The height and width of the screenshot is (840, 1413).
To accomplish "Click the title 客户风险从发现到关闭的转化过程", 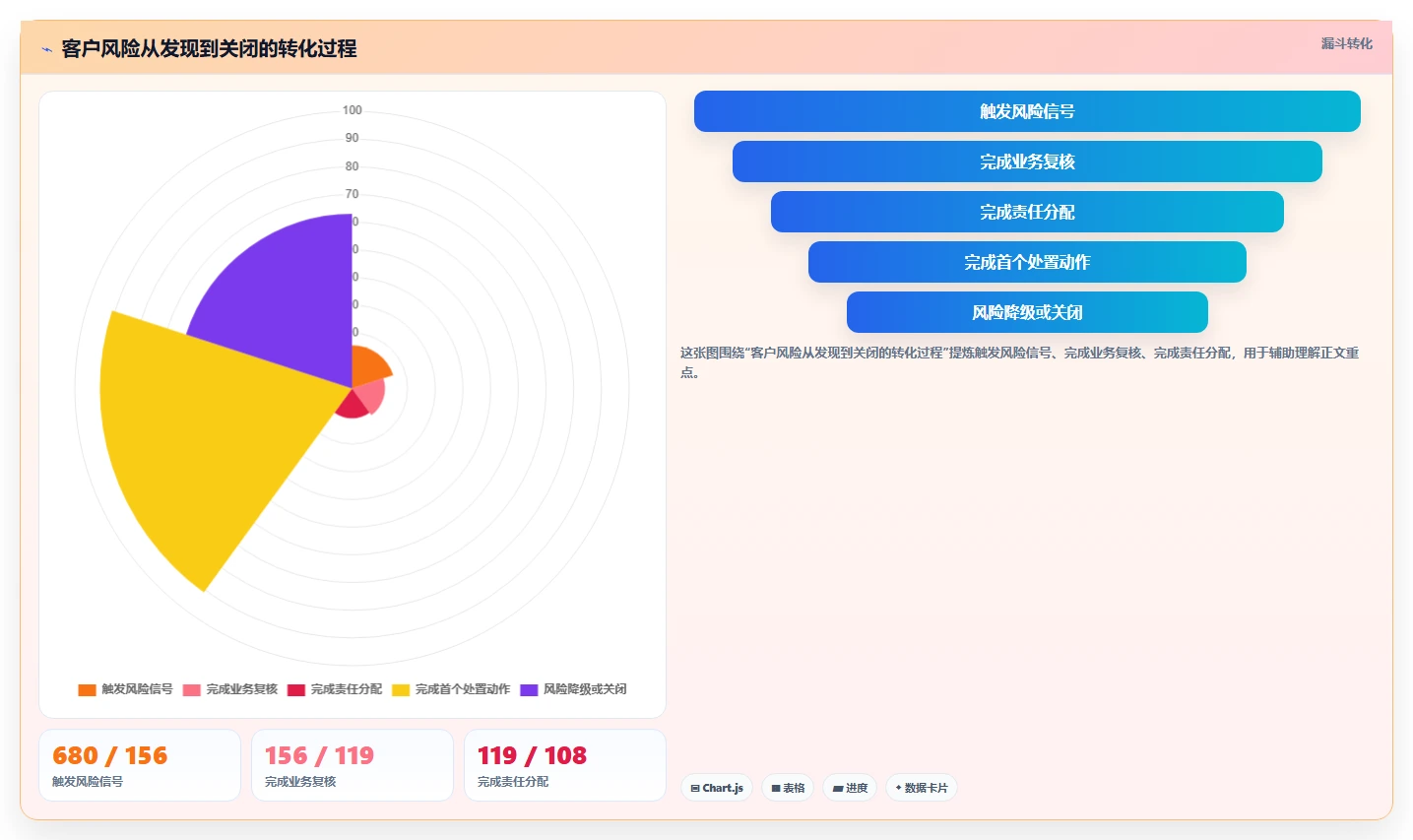I will [x=209, y=48].
